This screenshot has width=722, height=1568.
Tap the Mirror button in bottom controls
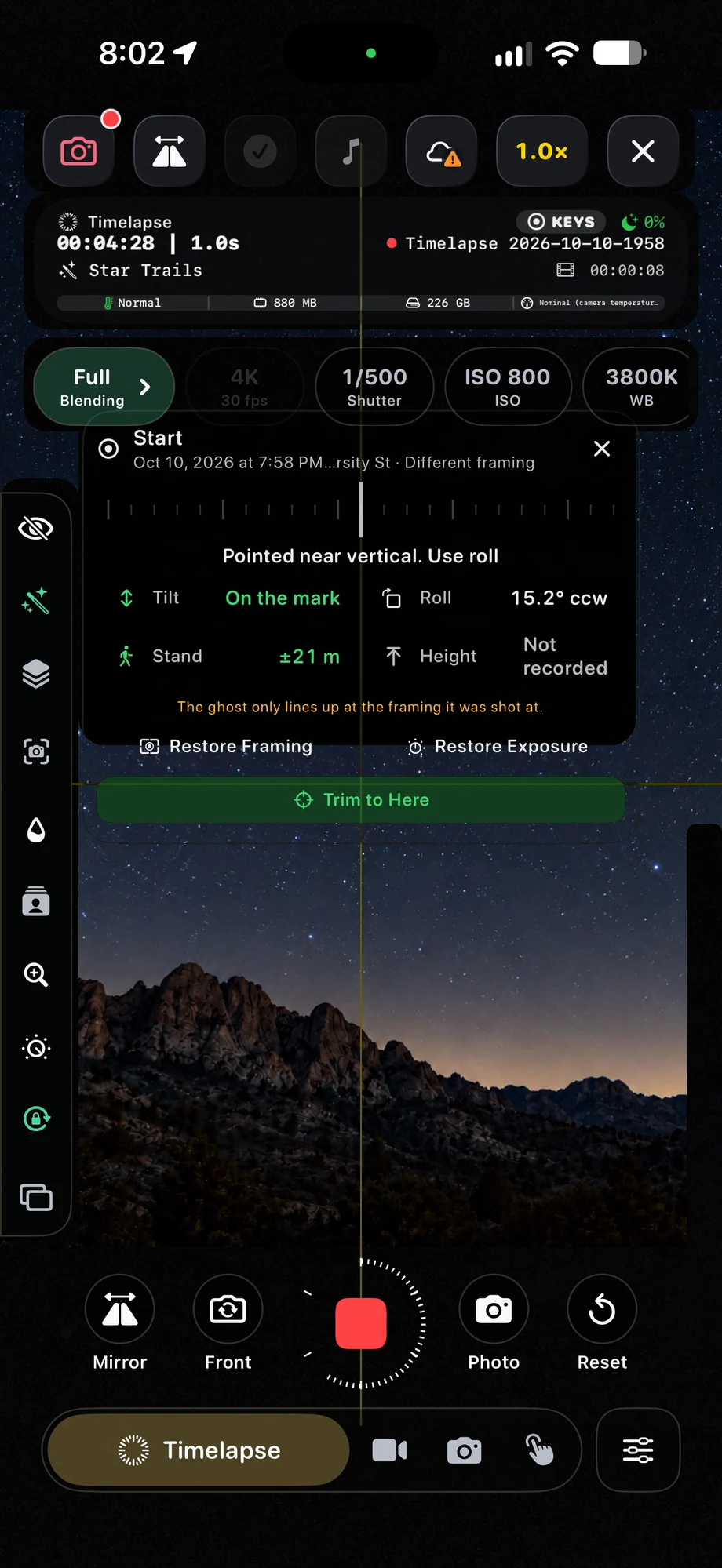(120, 1323)
